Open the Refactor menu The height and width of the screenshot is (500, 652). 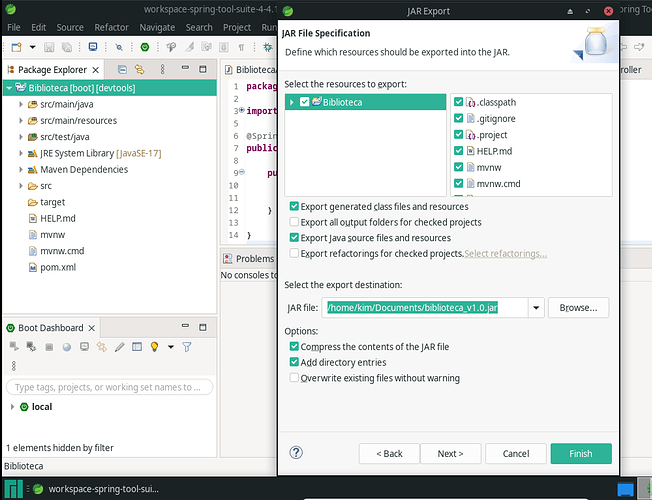coord(111,27)
